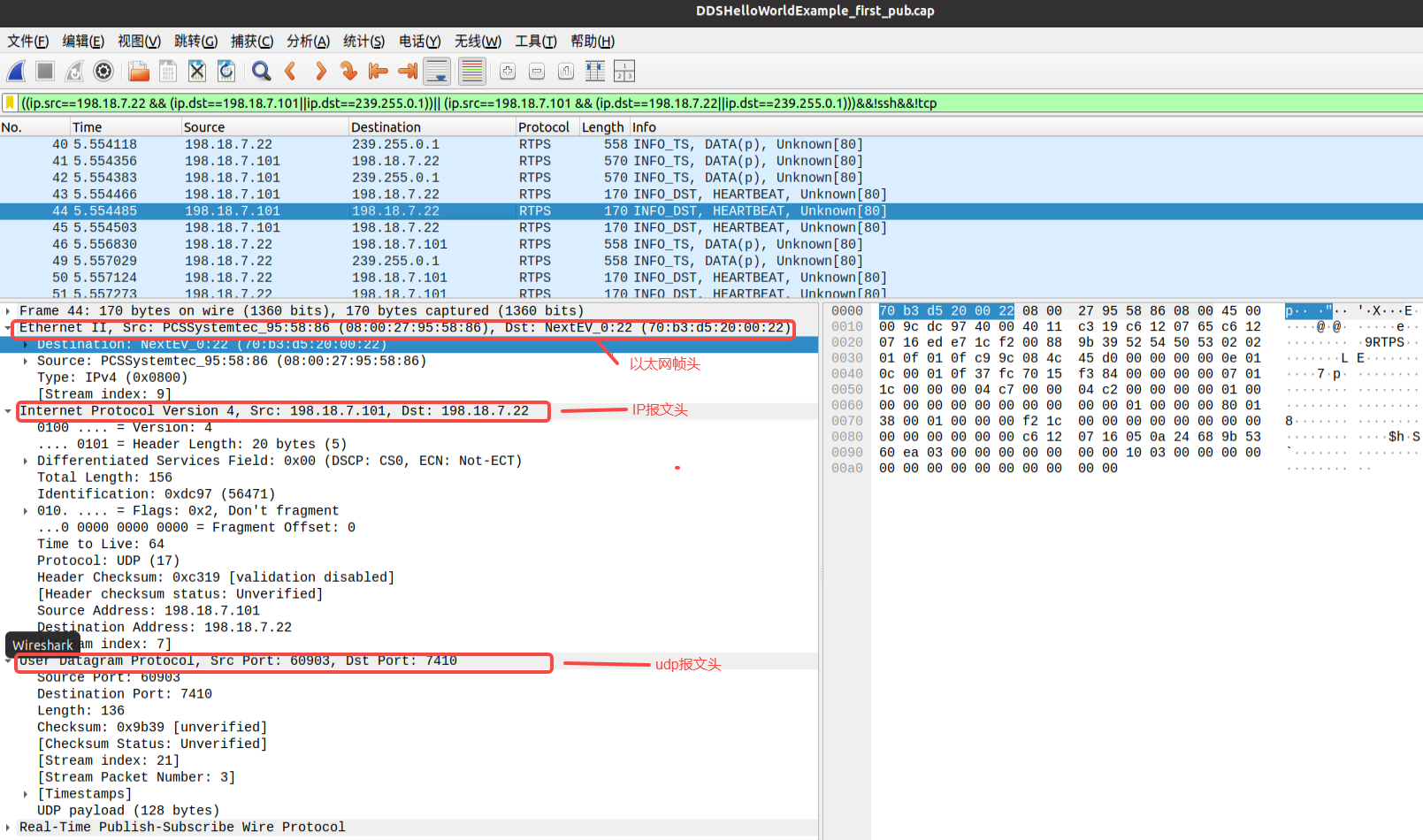Screen dimensions: 1423x840
Task: Start a new packet capture
Action: (x=17, y=72)
